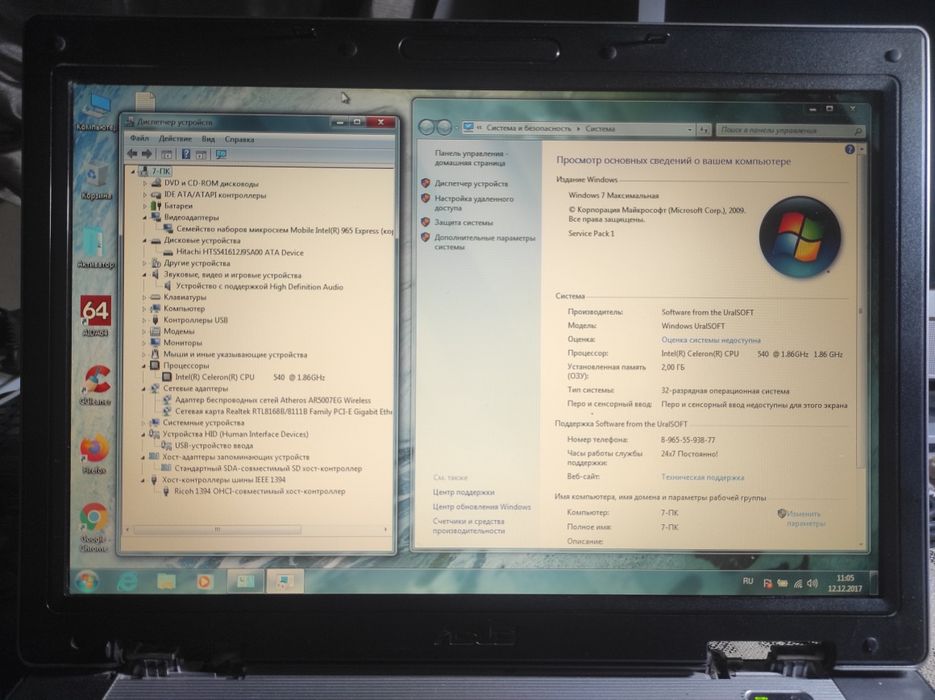Click the forward button in System window
The height and width of the screenshot is (700, 935).
(x=444, y=128)
